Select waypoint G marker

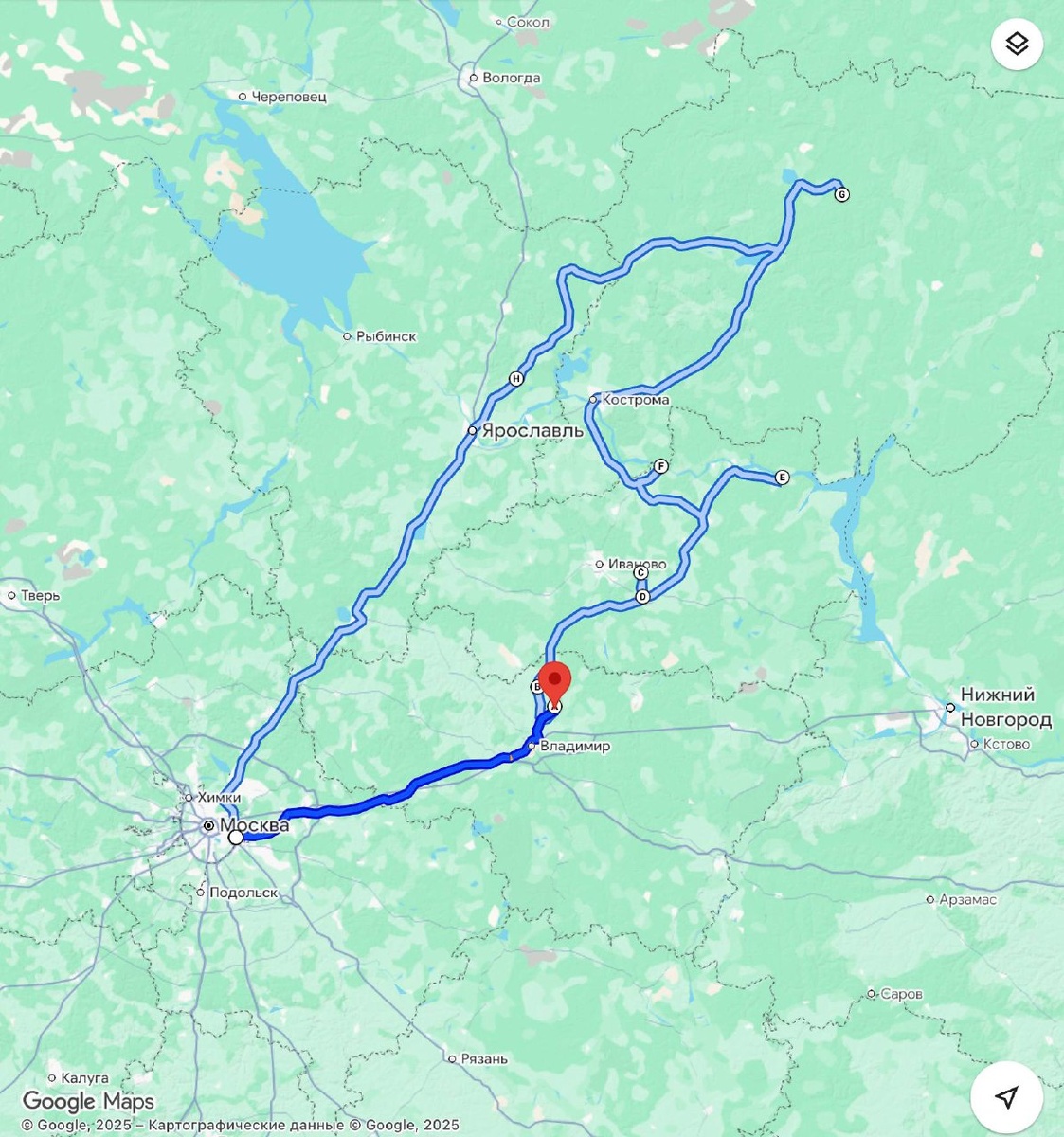[x=841, y=194]
